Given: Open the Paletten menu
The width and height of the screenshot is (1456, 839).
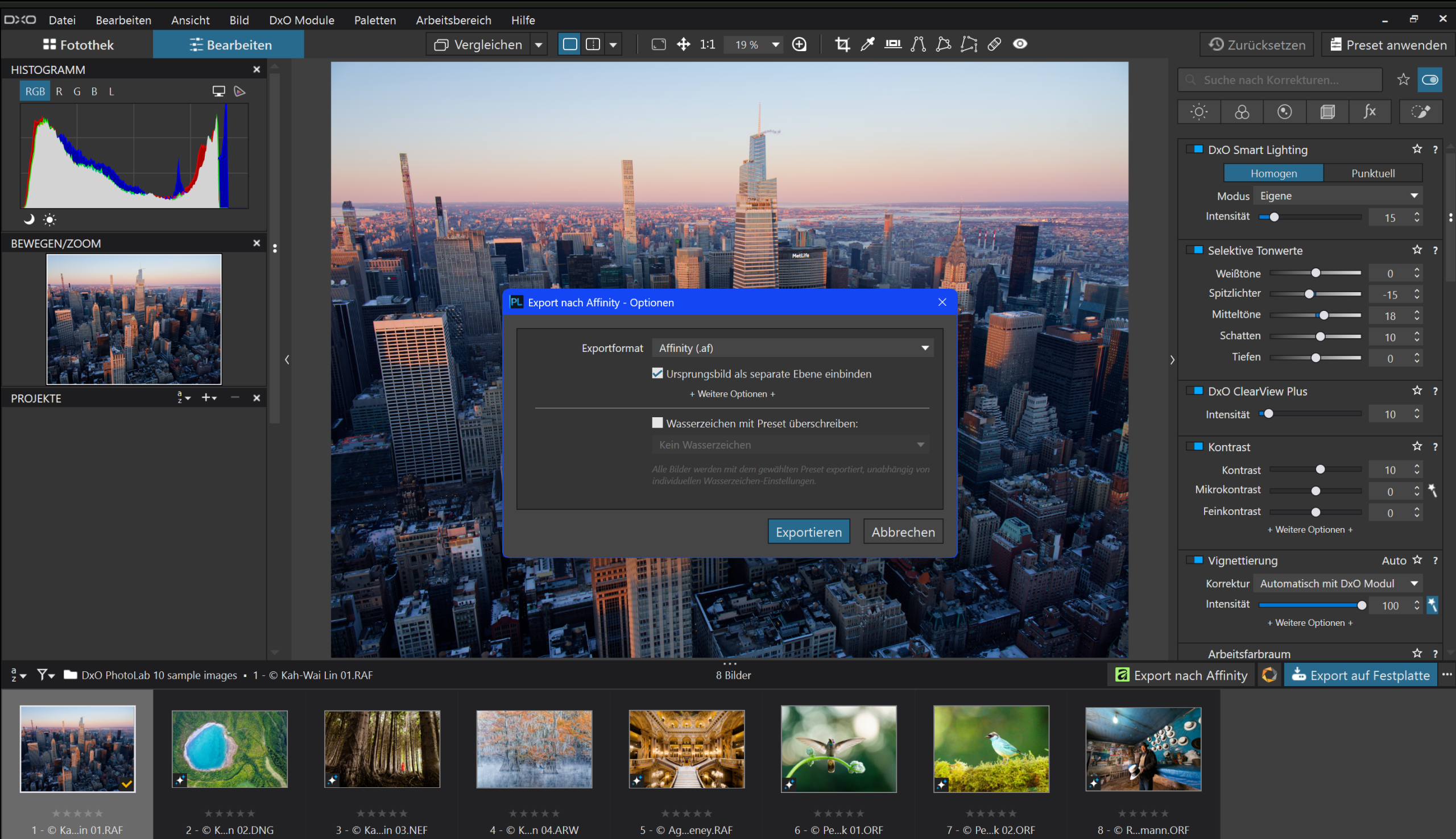Looking at the screenshot, I should [375, 20].
